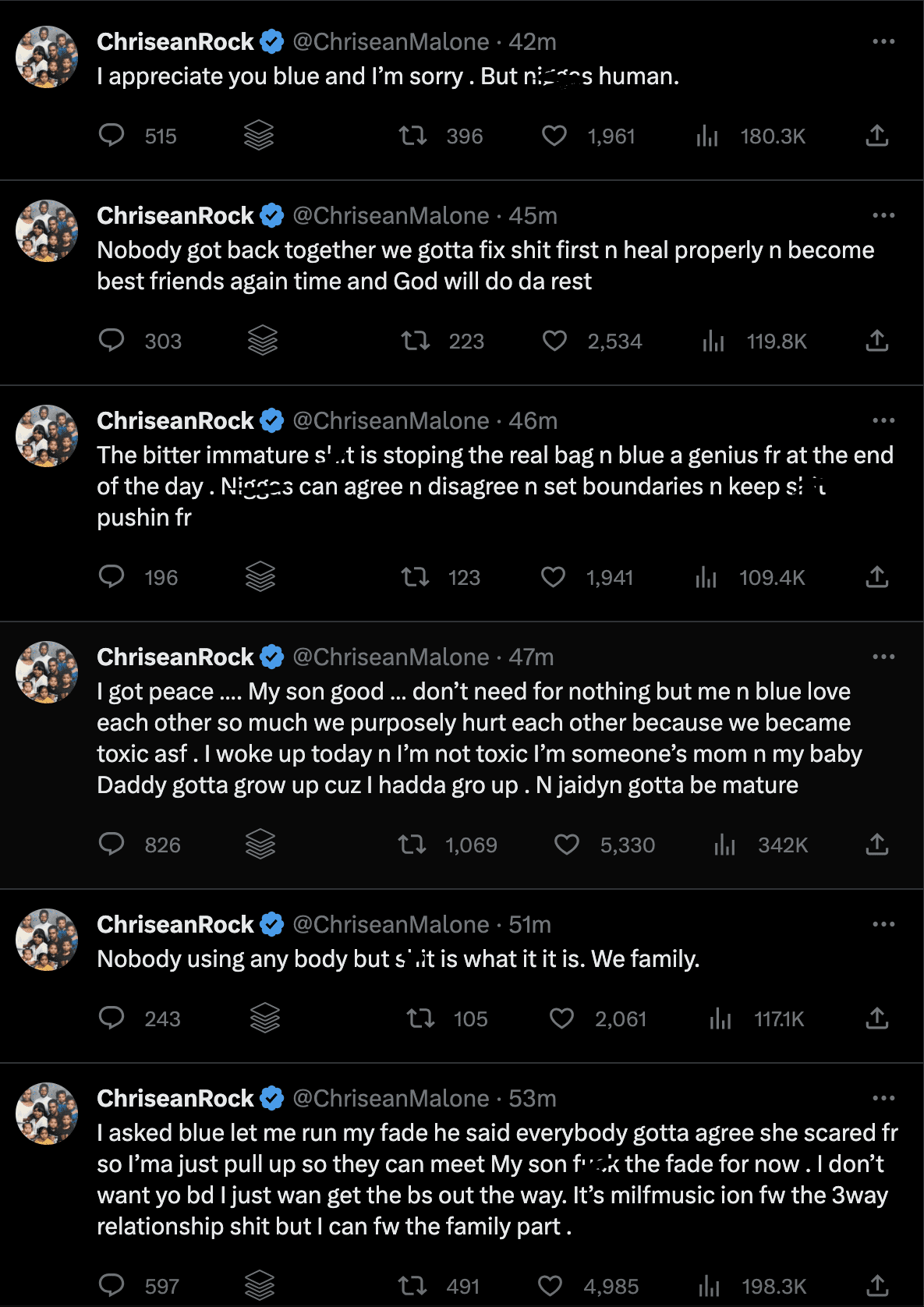Retweet the tweet posted 45m ago
Image resolution: width=924 pixels, height=1307 pixels.
pyautogui.click(x=416, y=341)
